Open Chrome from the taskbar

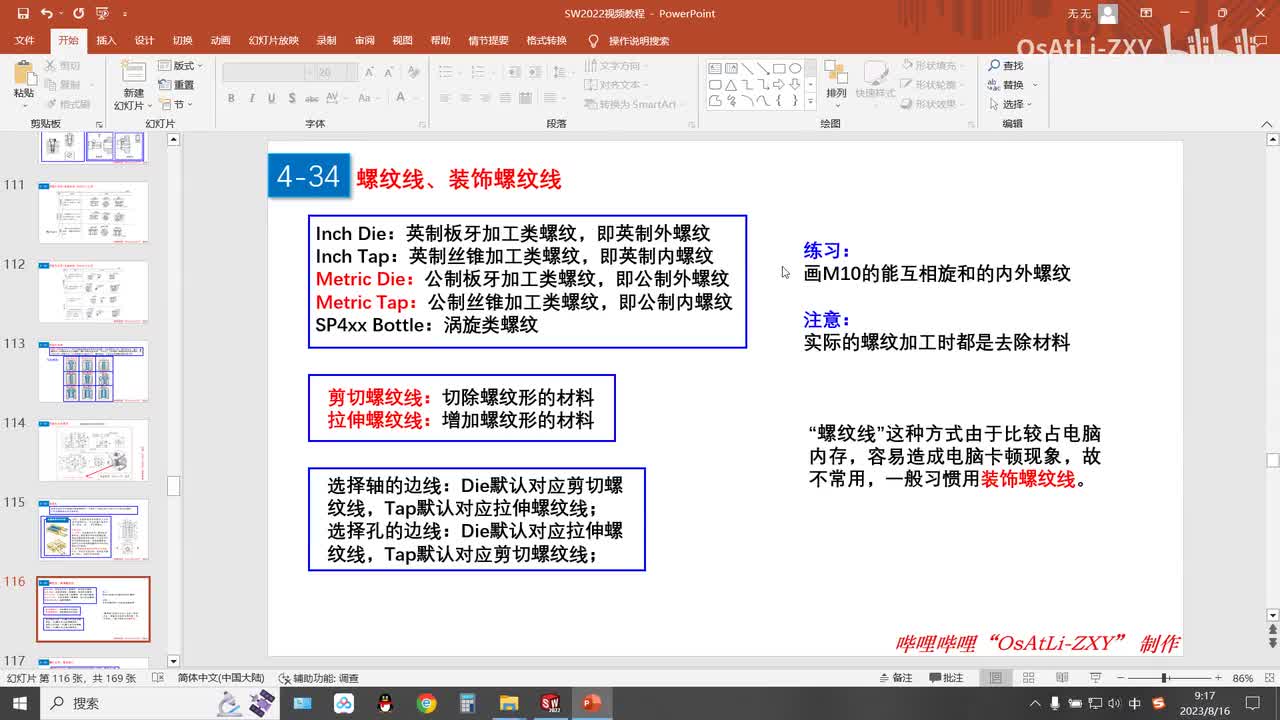tap(426, 703)
